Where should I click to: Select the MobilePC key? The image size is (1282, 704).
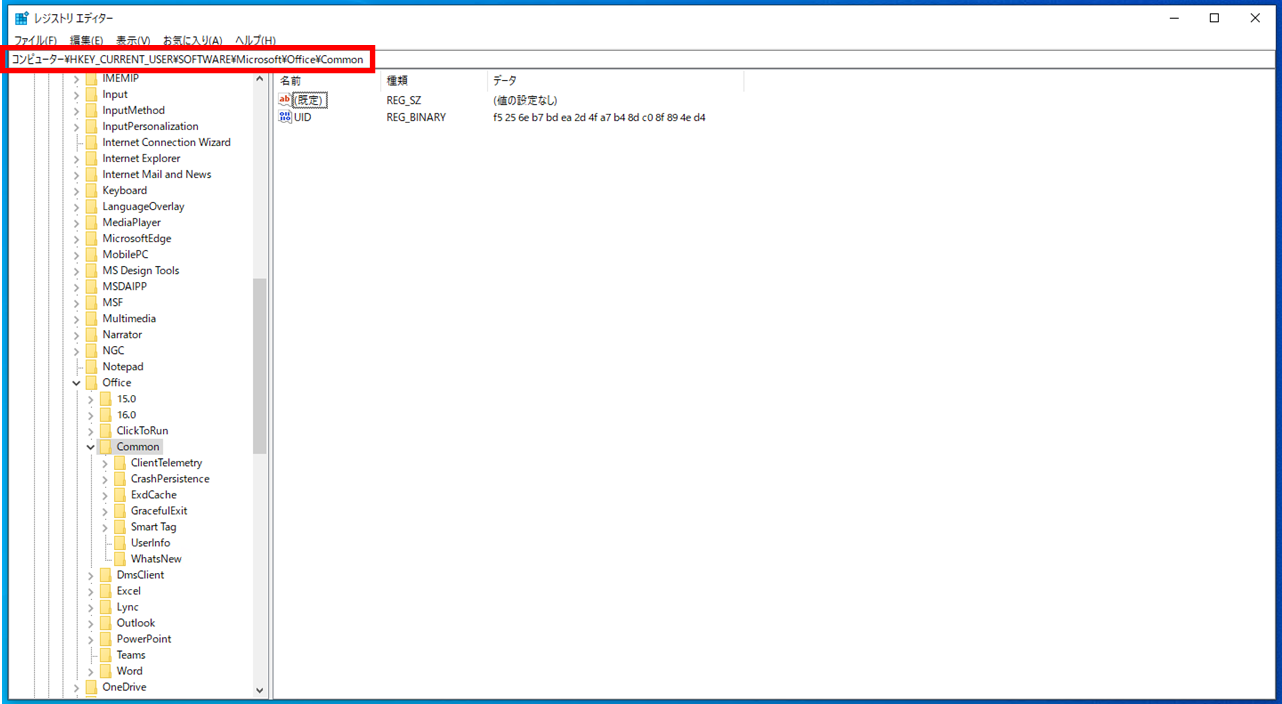[x=125, y=254]
